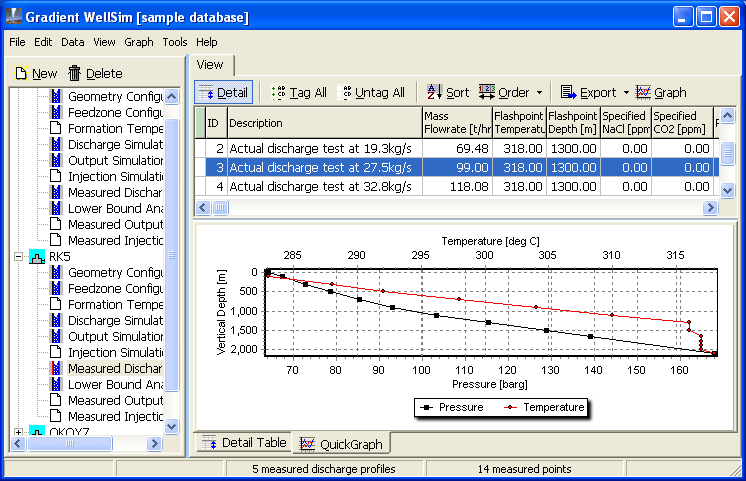Open the Edit menu

pos(43,42)
